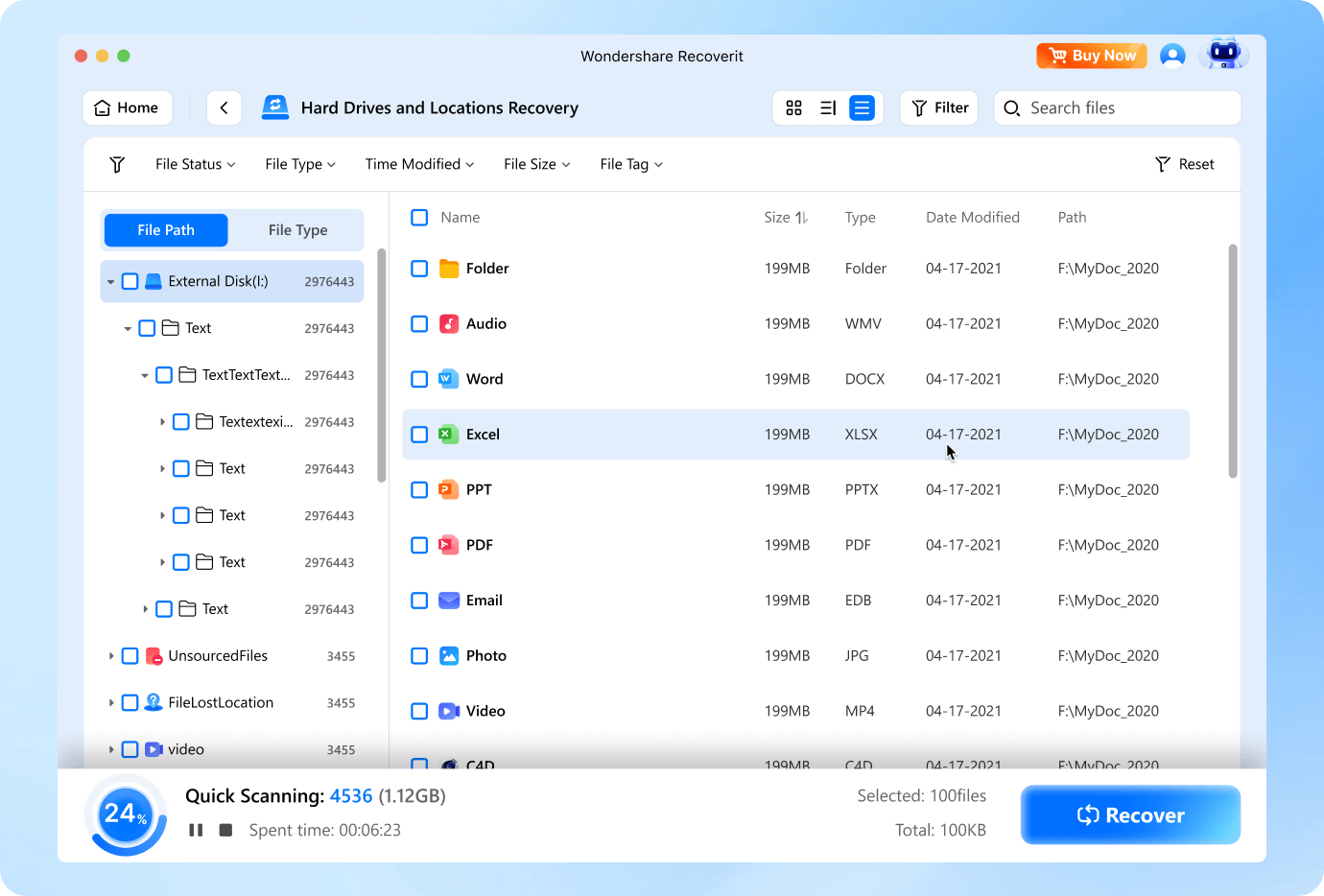The height and width of the screenshot is (896, 1324).
Task: Switch to the File Type tab
Action: pyautogui.click(x=297, y=230)
